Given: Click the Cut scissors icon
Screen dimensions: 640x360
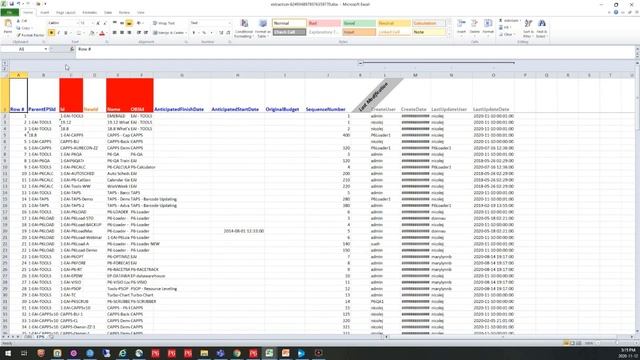Looking at the screenshot, I should point(18,21).
